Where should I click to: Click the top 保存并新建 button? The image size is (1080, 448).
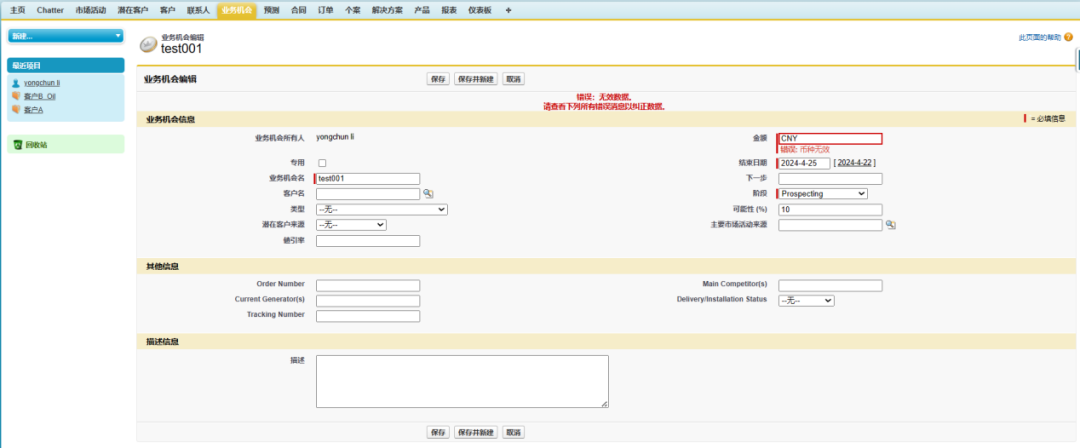pos(476,79)
